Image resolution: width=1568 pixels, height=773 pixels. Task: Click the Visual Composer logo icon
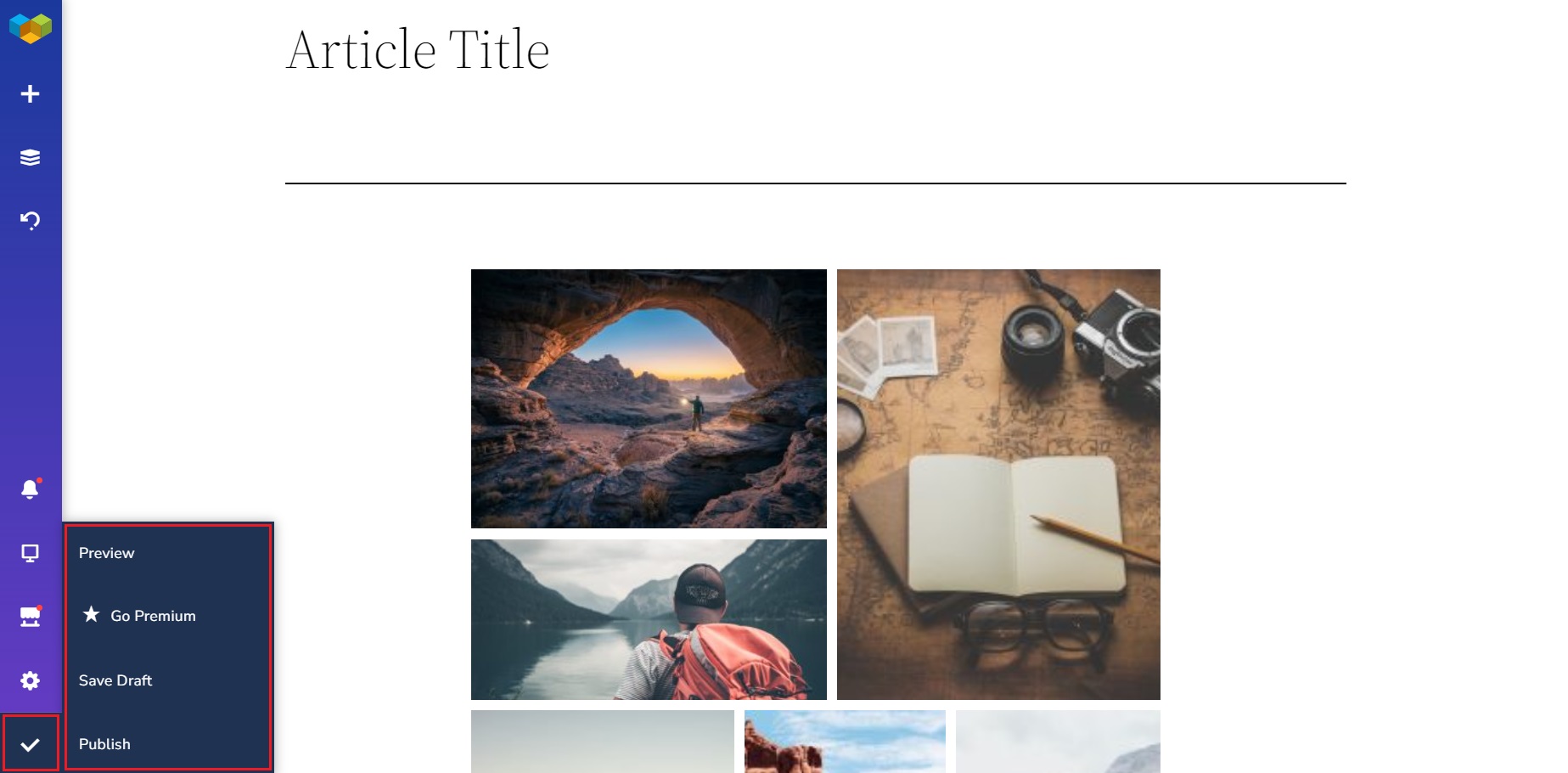31,28
